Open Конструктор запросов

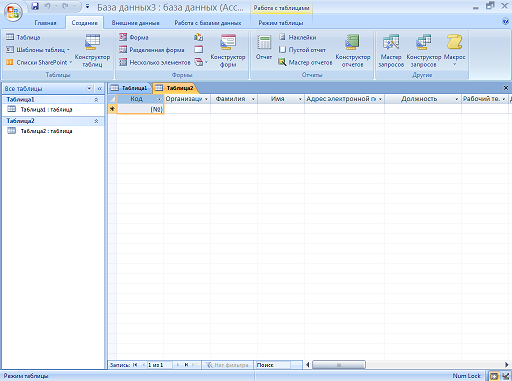tap(424, 50)
